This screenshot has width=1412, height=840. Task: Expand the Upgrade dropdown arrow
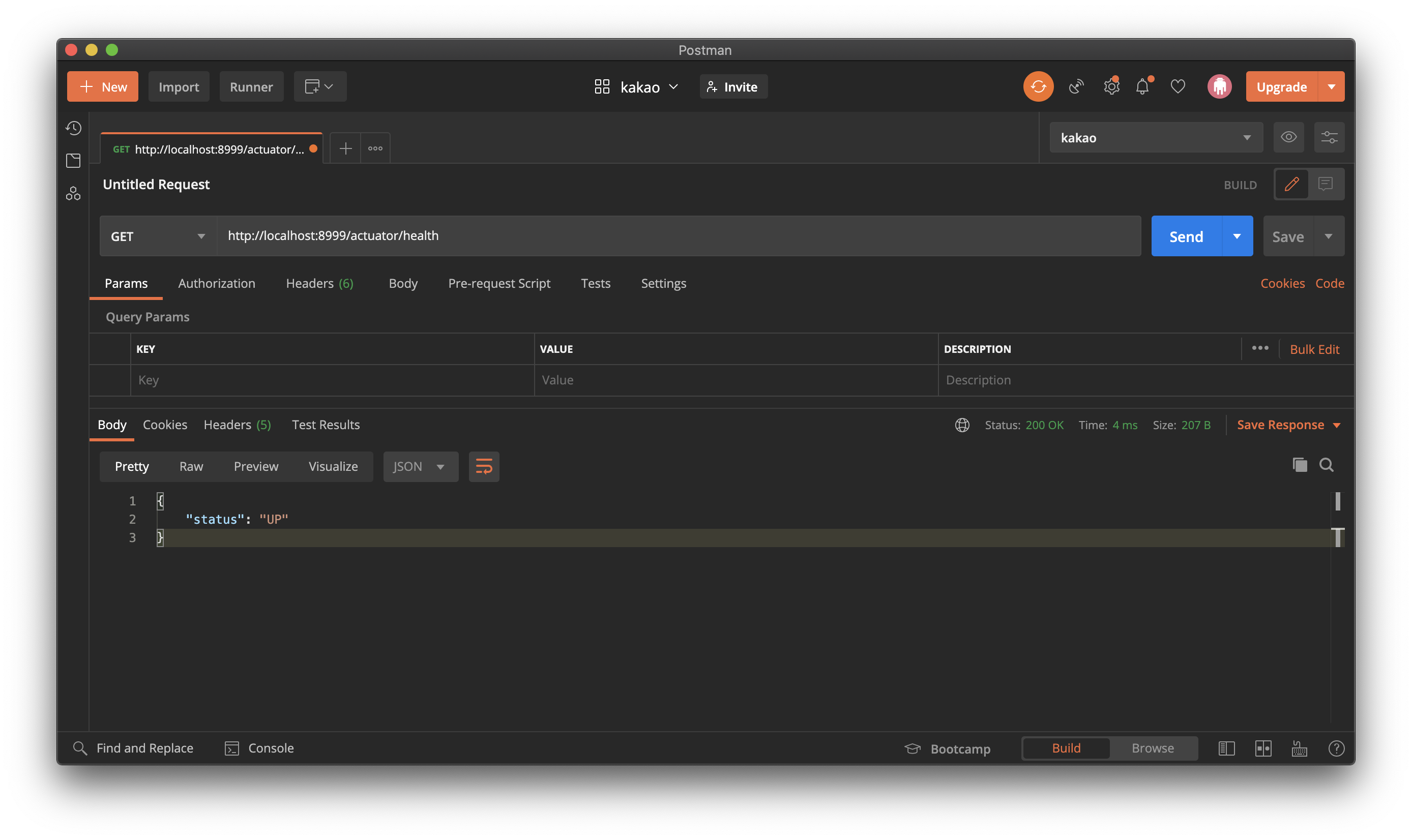click(x=1331, y=86)
